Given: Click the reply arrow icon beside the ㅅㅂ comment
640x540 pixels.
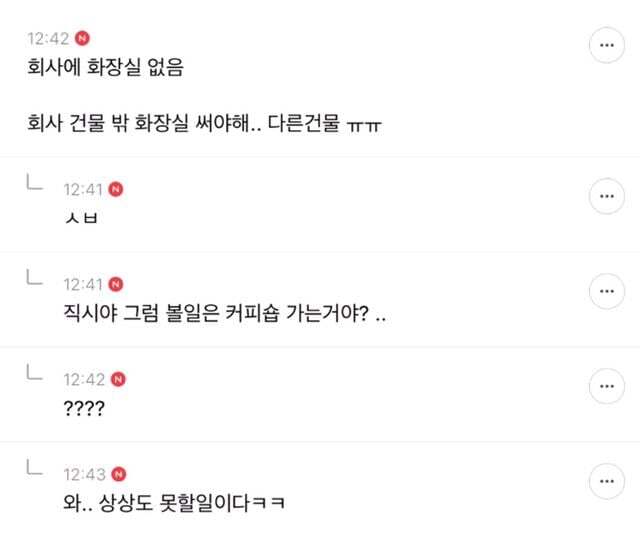Looking at the screenshot, I should pos(33,183).
